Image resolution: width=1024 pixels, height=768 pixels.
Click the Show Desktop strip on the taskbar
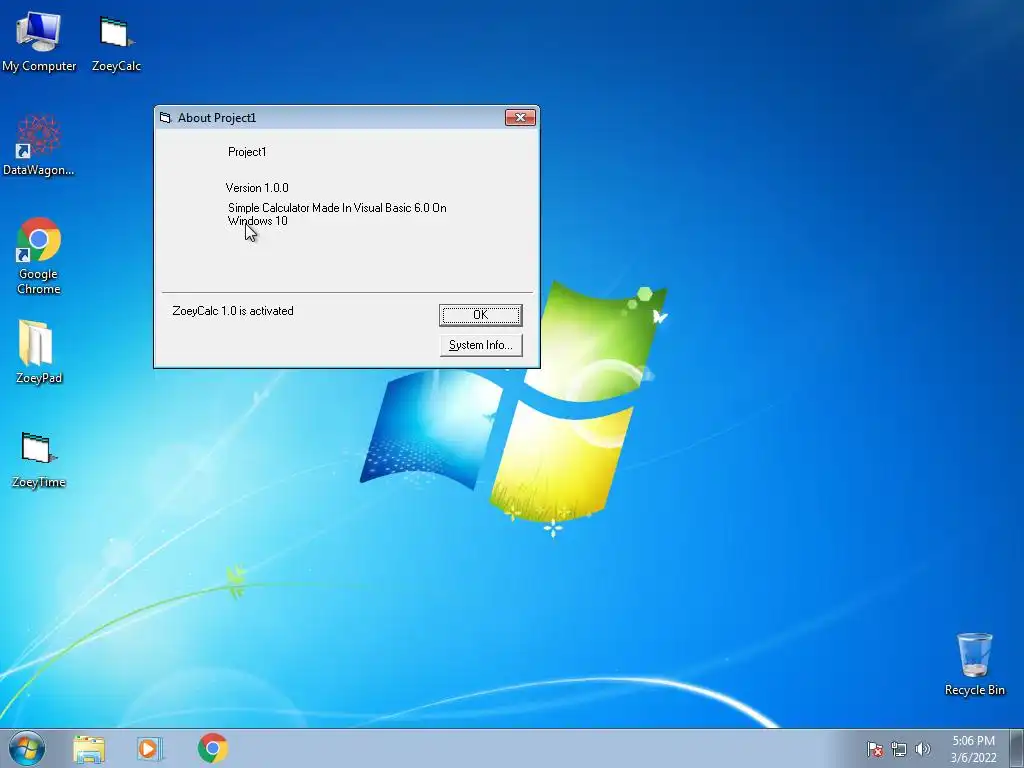[1016, 748]
